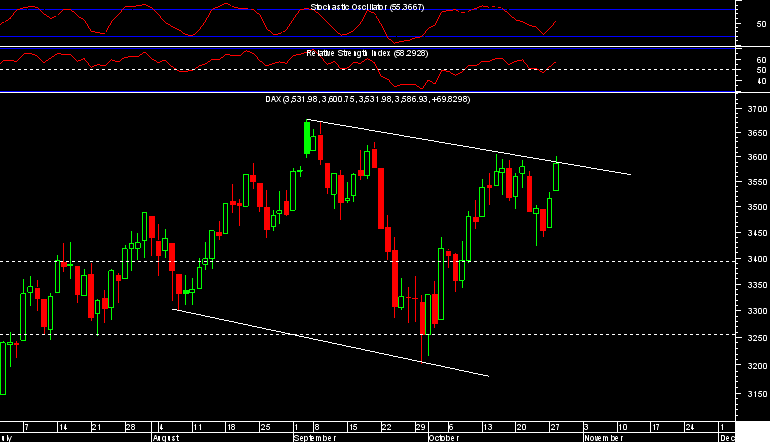The height and width of the screenshot is (442, 770).
Task: Select the 50 label on Stochastic axis
Action: (761, 24)
